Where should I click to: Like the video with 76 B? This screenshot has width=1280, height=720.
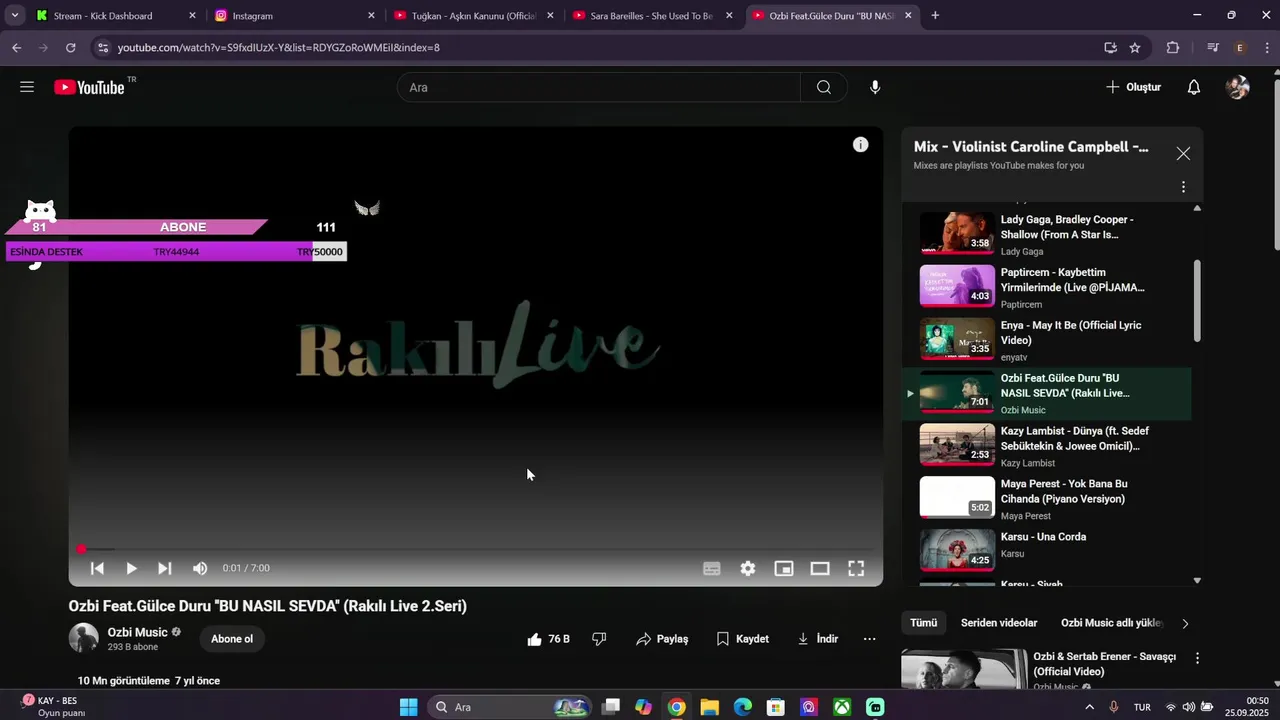click(548, 639)
